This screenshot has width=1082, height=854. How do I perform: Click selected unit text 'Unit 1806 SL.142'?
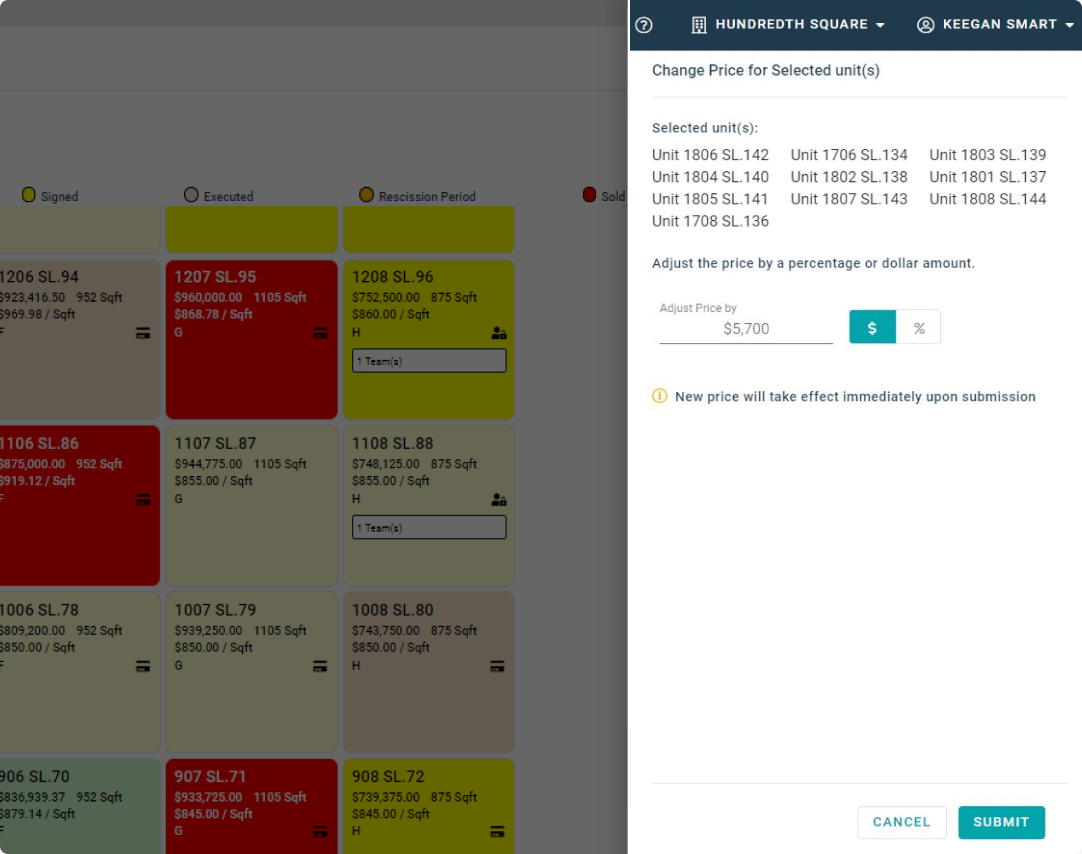(x=710, y=155)
